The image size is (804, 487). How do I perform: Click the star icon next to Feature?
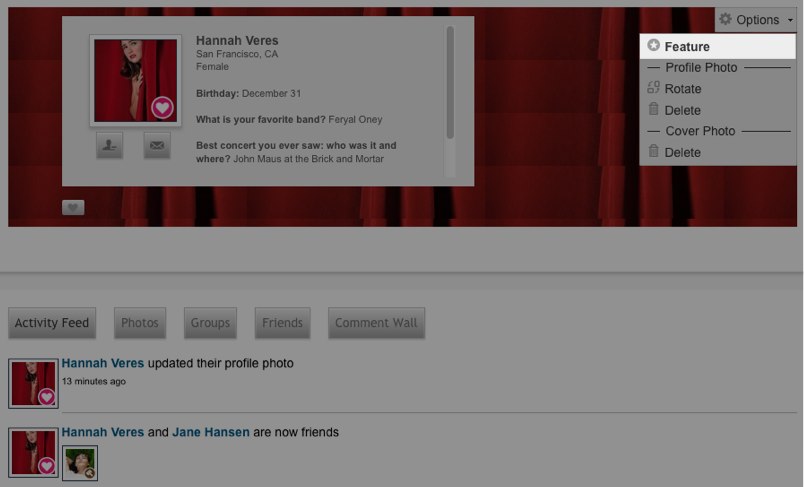(x=653, y=45)
